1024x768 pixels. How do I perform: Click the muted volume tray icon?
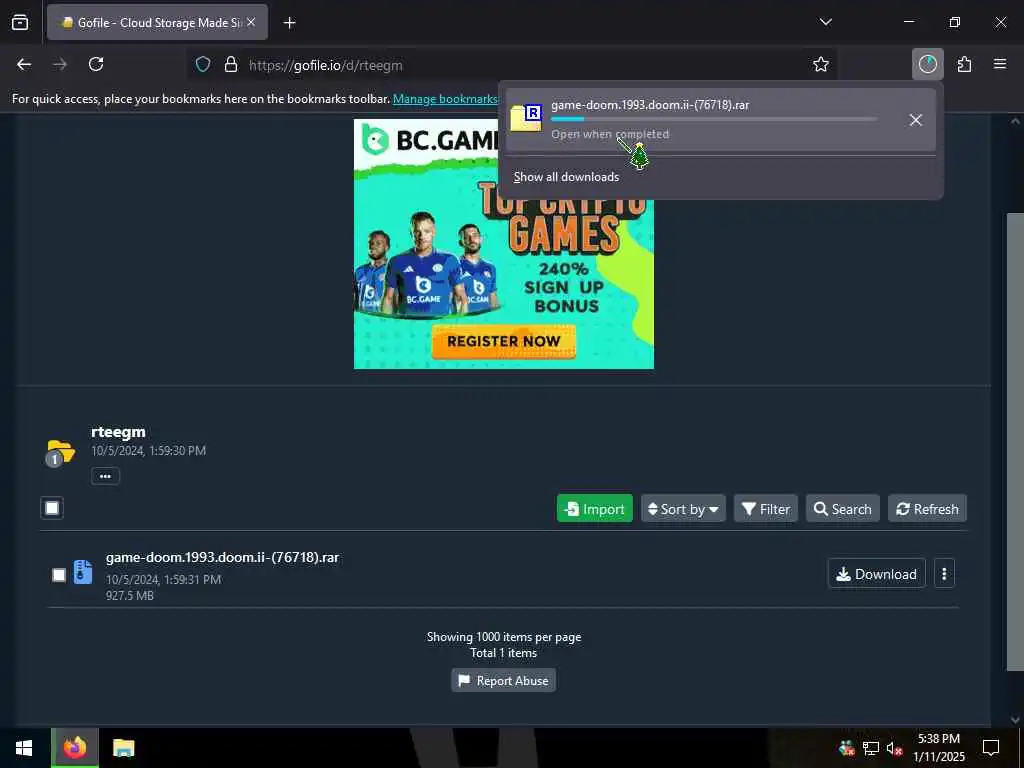(894, 748)
